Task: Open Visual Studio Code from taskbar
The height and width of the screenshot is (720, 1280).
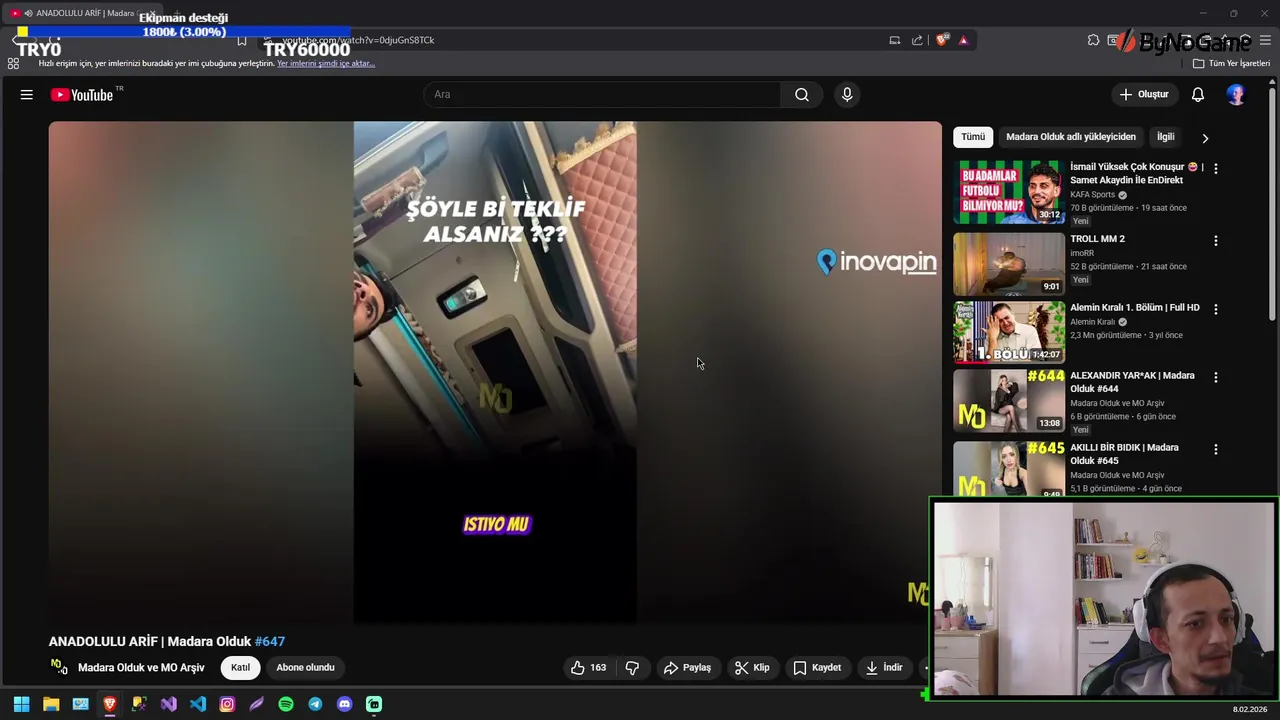Action: click(198, 704)
